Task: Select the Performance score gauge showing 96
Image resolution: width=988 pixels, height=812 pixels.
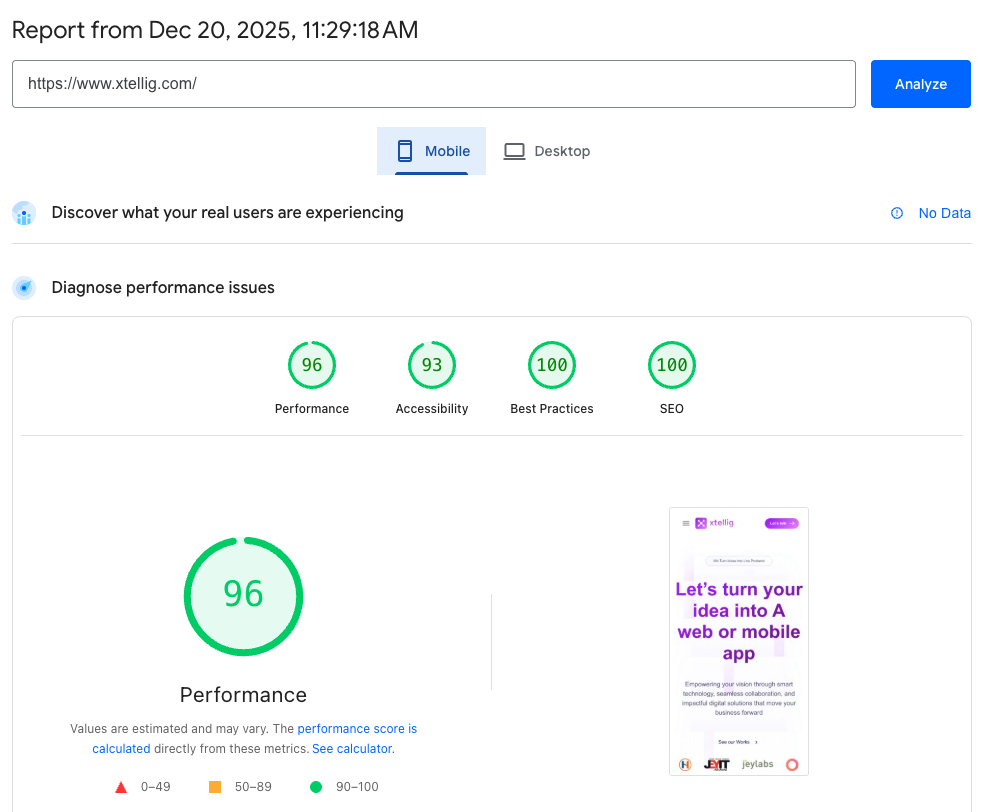Action: tap(311, 365)
